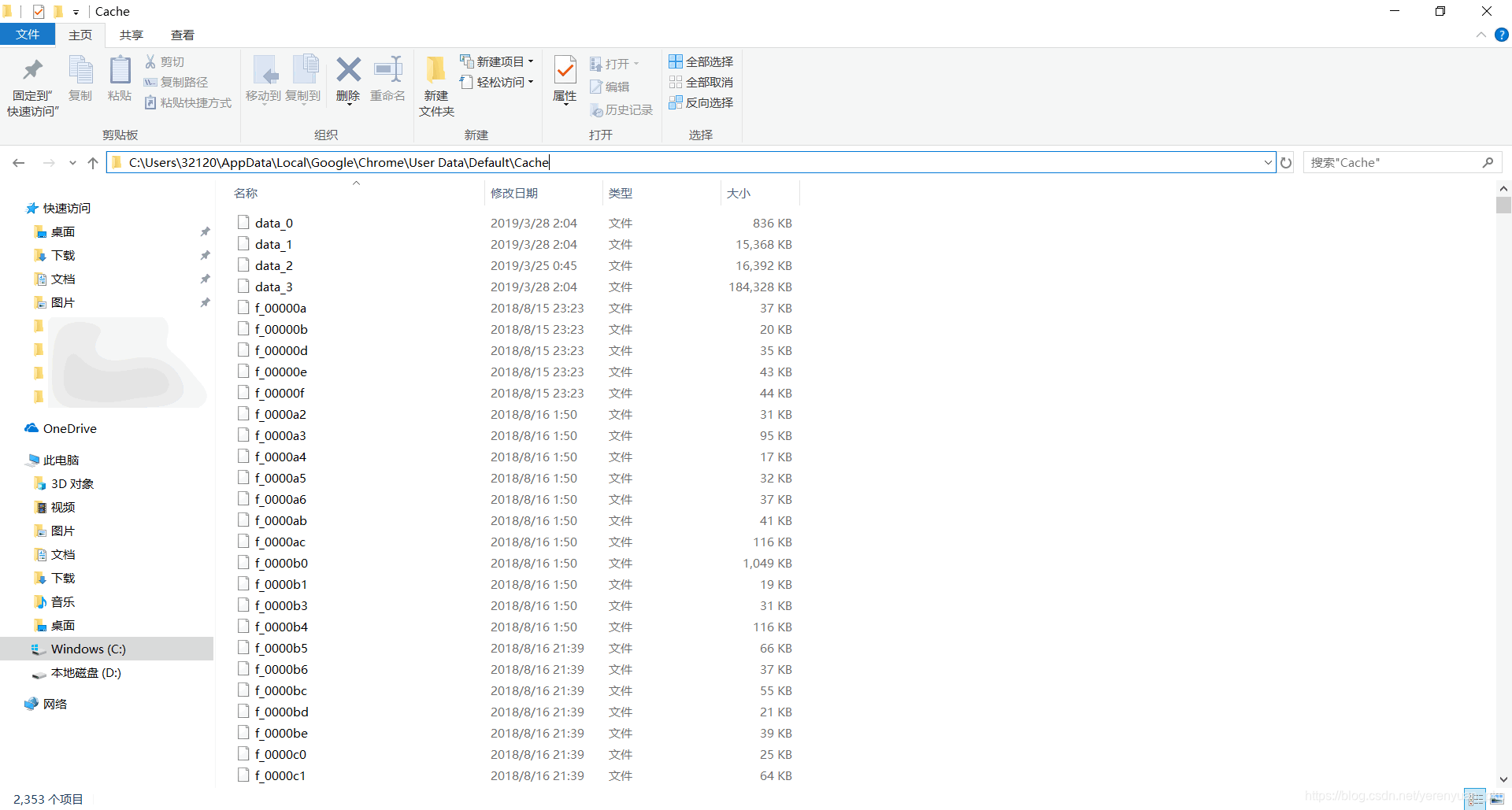Click the search magnifier icon
The width and height of the screenshot is (1512, 810).
1488,163
